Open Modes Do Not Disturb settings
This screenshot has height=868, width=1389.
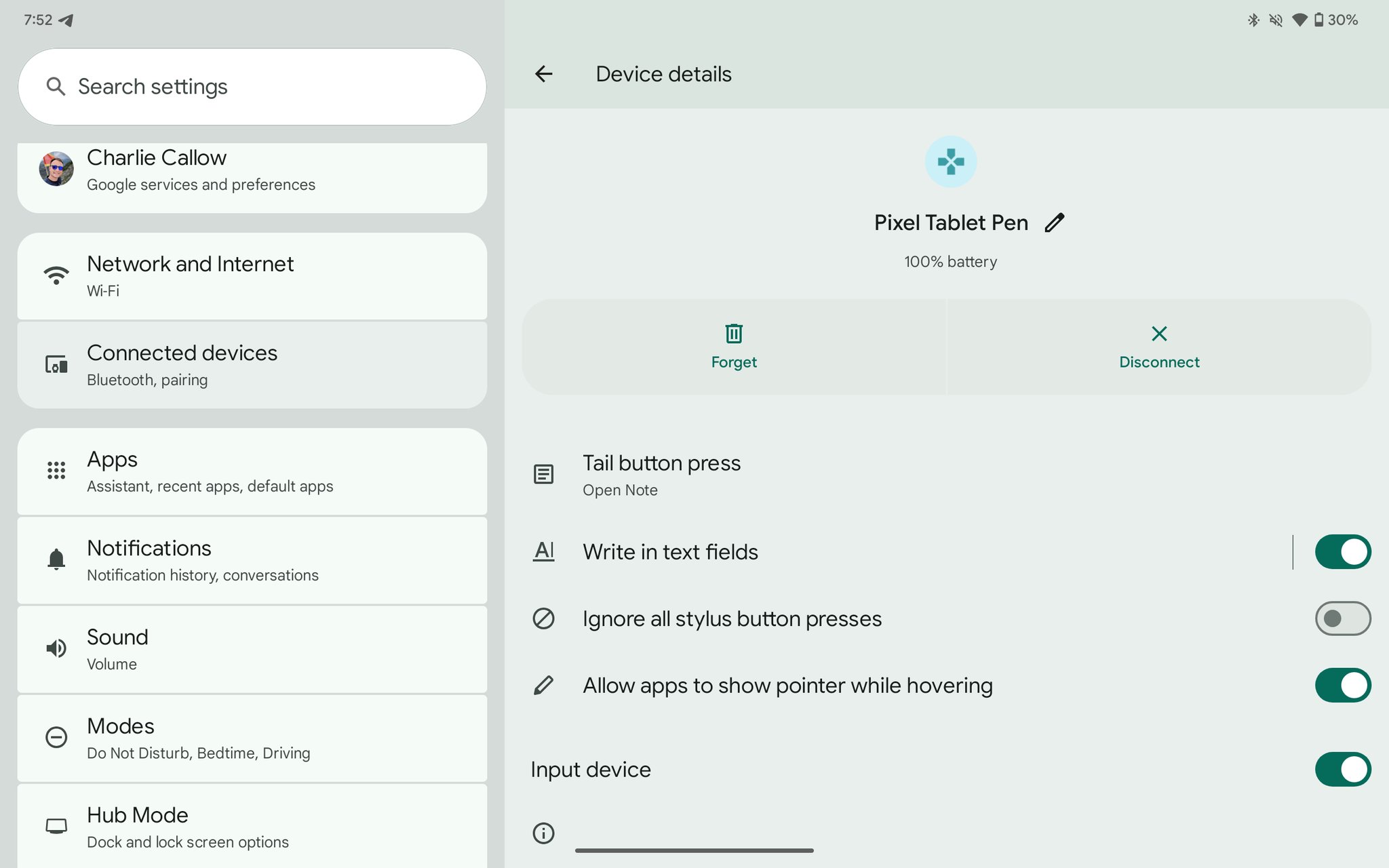[x=252, y=738]
